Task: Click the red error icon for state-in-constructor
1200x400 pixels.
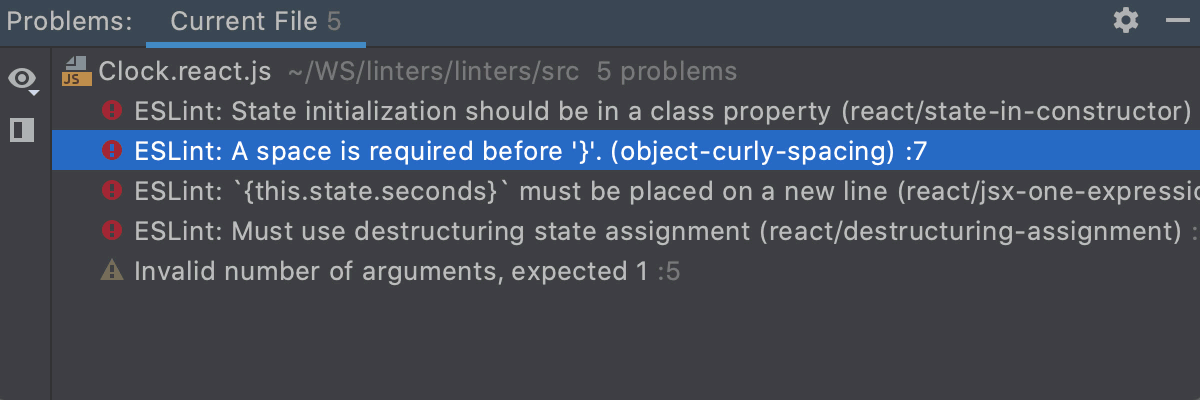Action: (112, 110)
